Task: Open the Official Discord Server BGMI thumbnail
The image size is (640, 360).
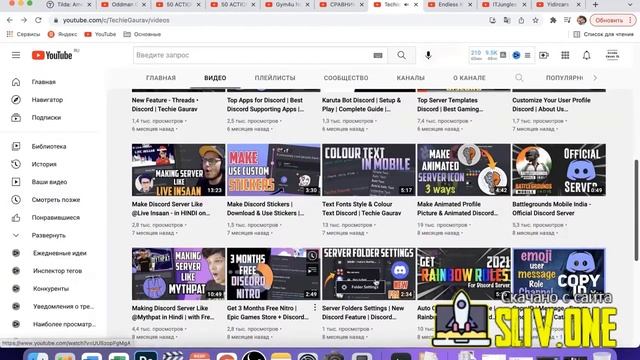Action: point(559,170)
